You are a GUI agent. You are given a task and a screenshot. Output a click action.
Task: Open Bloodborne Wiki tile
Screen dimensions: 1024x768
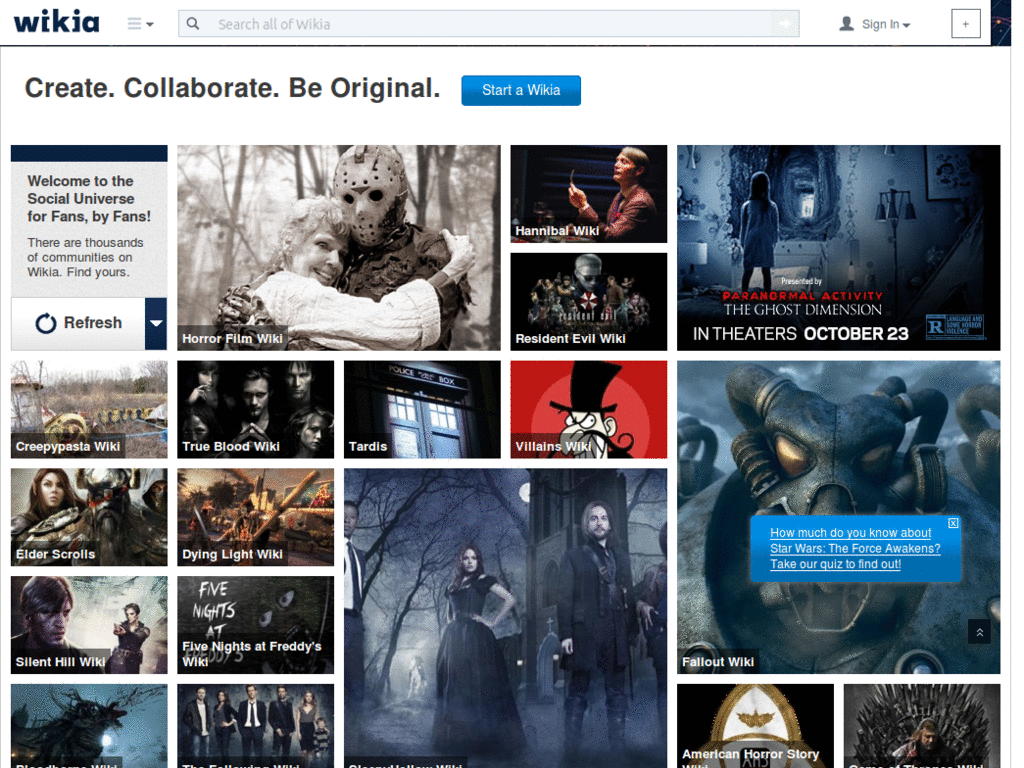pyautogui.click(x=89, y=726)
